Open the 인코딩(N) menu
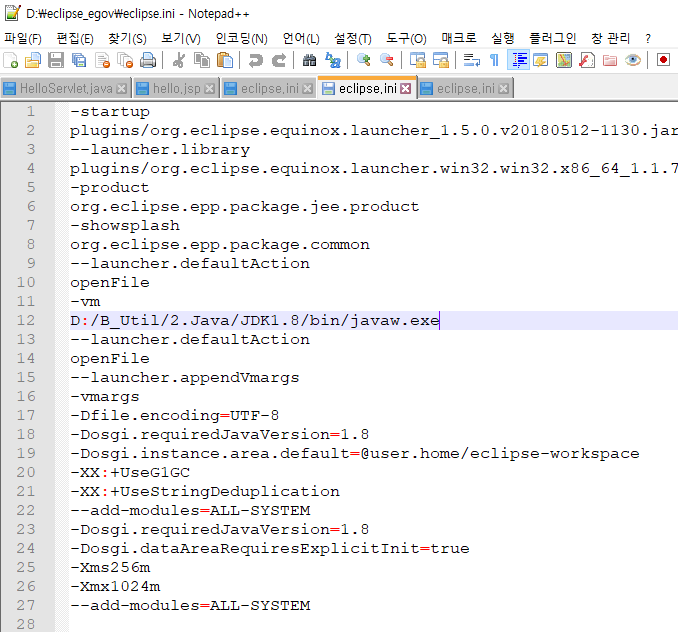This screenshot has height=632, width=678. coord(242,38)
